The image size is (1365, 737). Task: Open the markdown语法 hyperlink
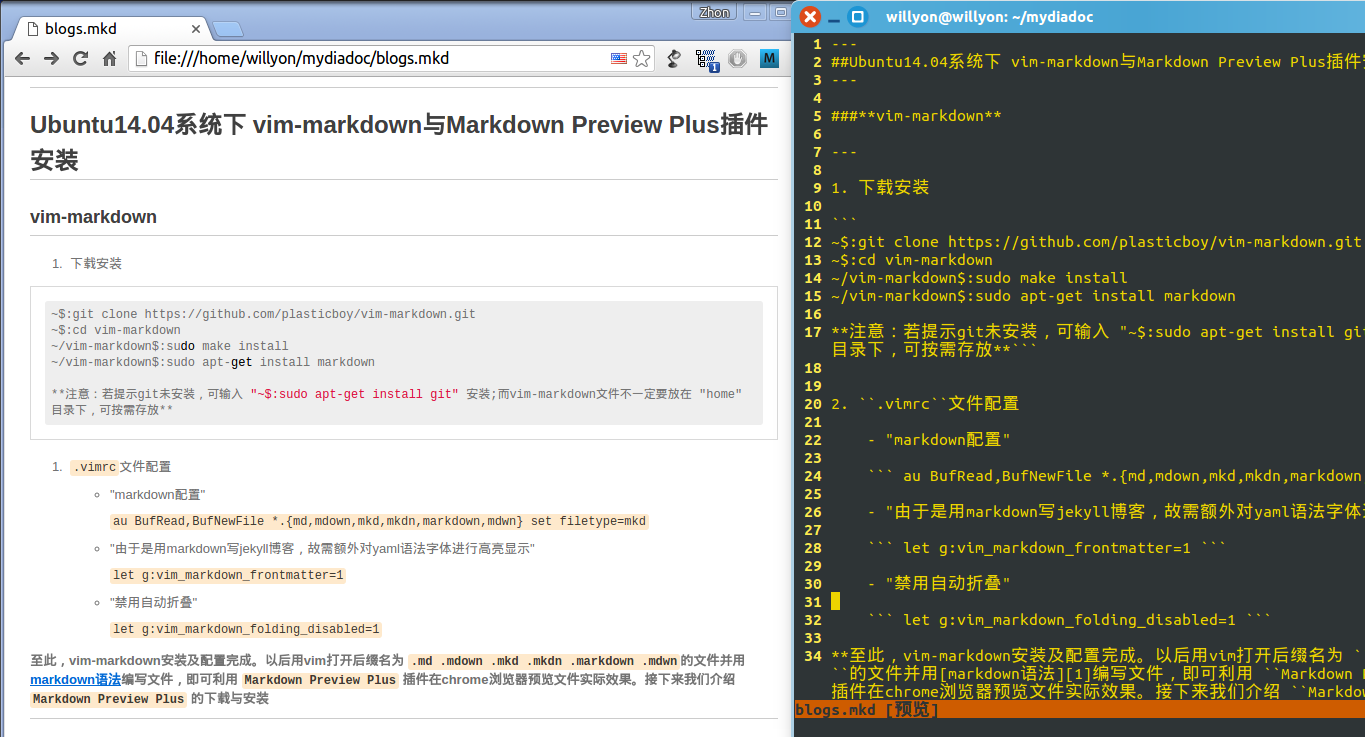[75, 679]
